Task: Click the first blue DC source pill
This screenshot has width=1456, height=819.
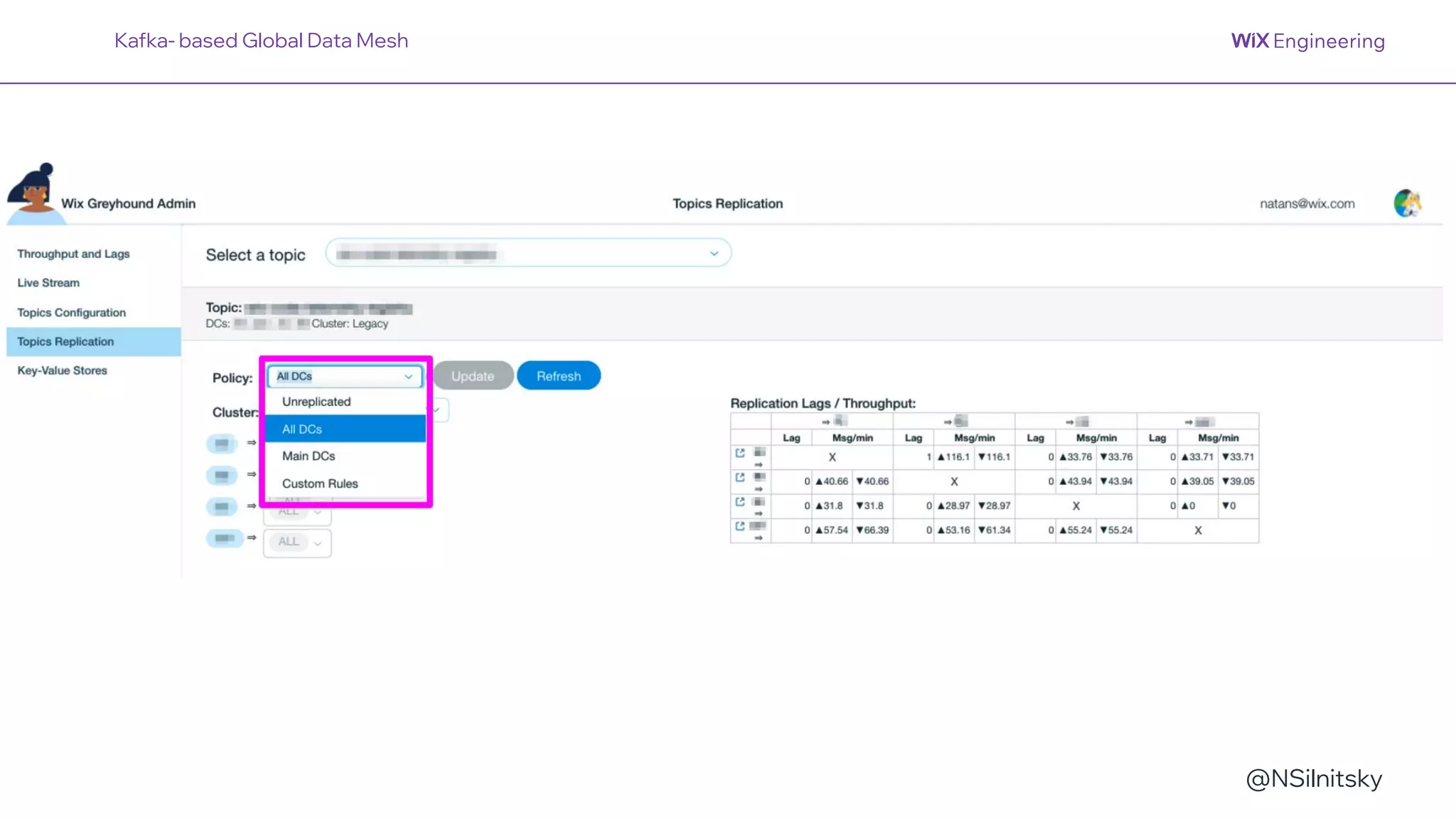Action: click(x=222, y=444)
